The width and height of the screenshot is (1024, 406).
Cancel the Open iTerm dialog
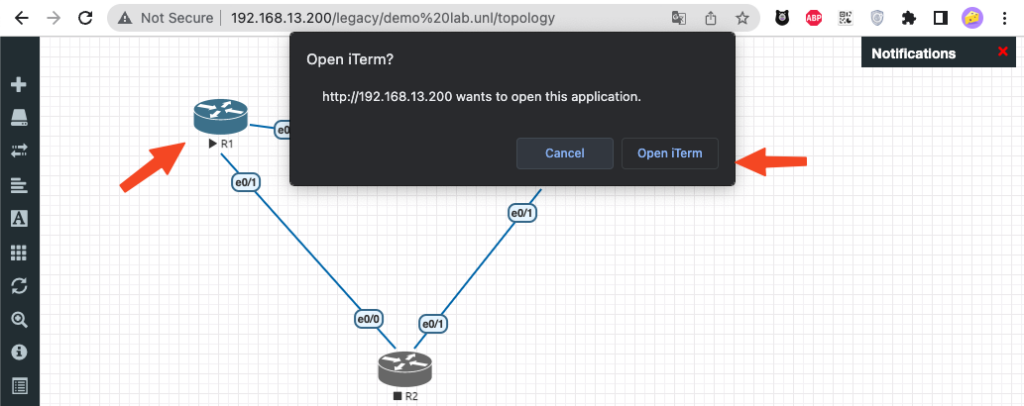point(565,153)
